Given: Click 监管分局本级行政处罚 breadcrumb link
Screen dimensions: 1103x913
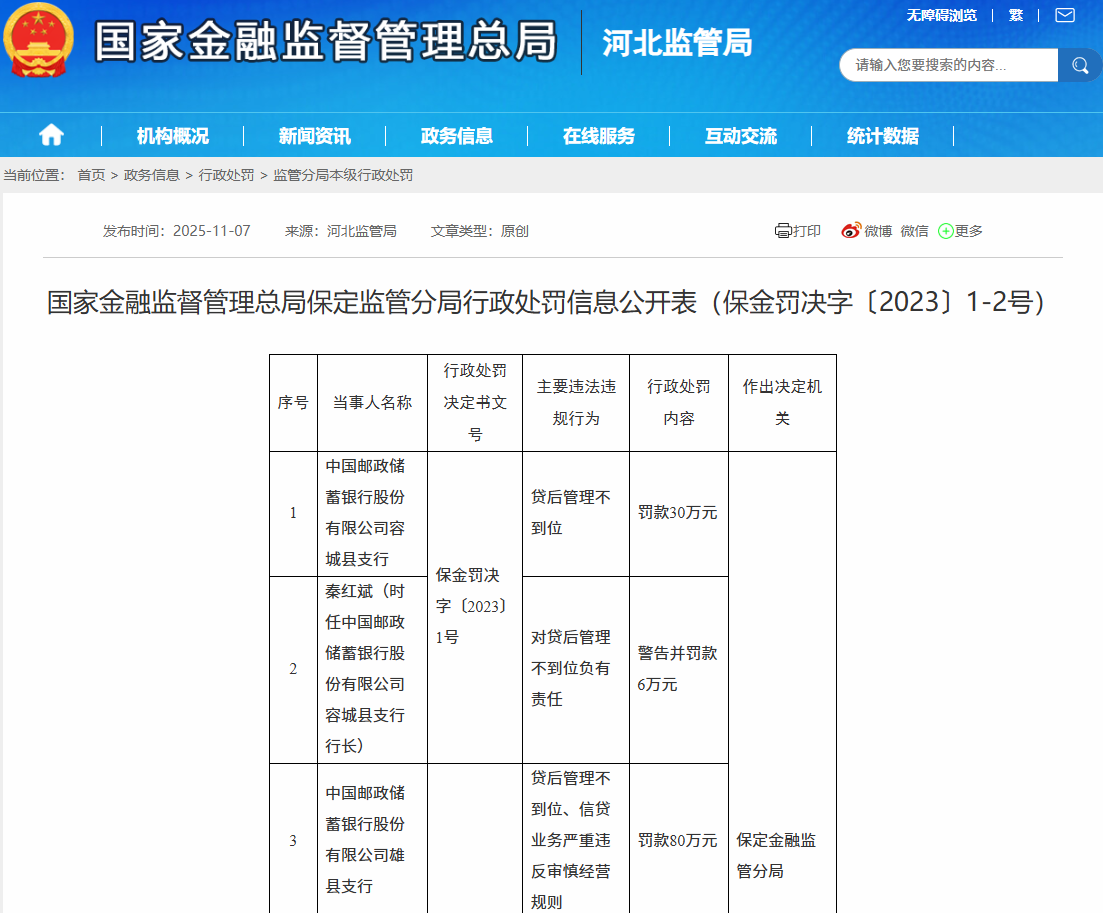Looking at the screenshot, I should coord(343,175).
